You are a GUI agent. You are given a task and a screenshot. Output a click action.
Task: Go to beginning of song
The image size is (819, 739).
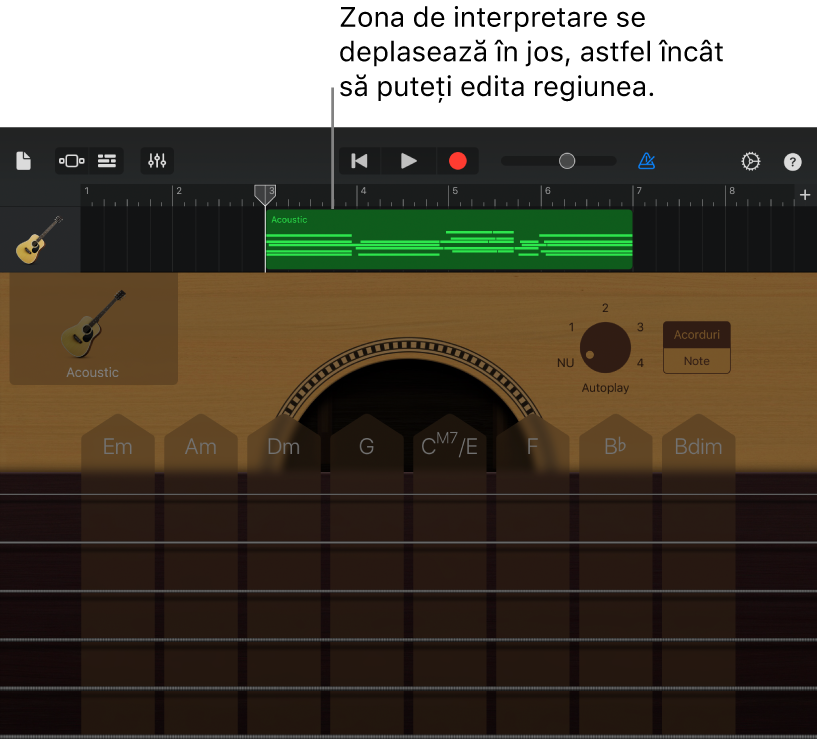tap(360, 161)
